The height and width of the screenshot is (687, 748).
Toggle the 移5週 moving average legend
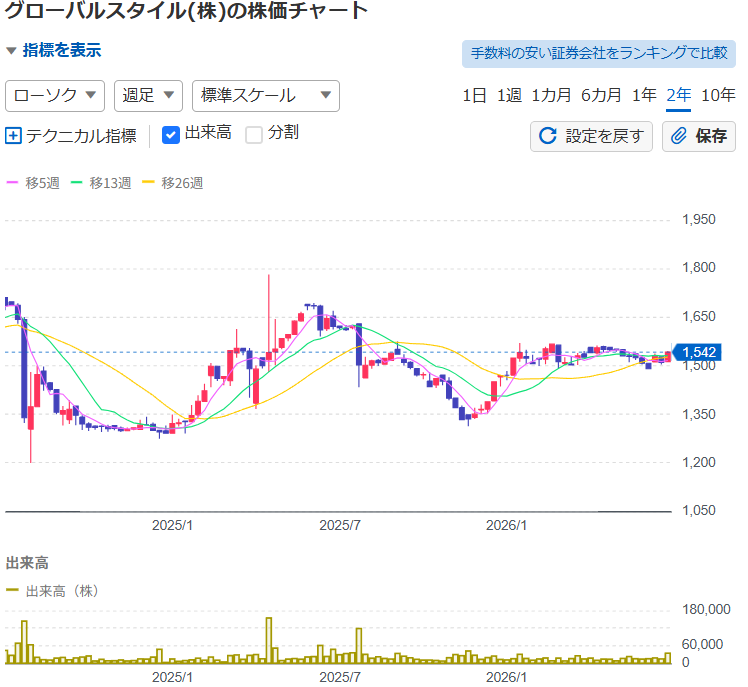click(33, 183)
